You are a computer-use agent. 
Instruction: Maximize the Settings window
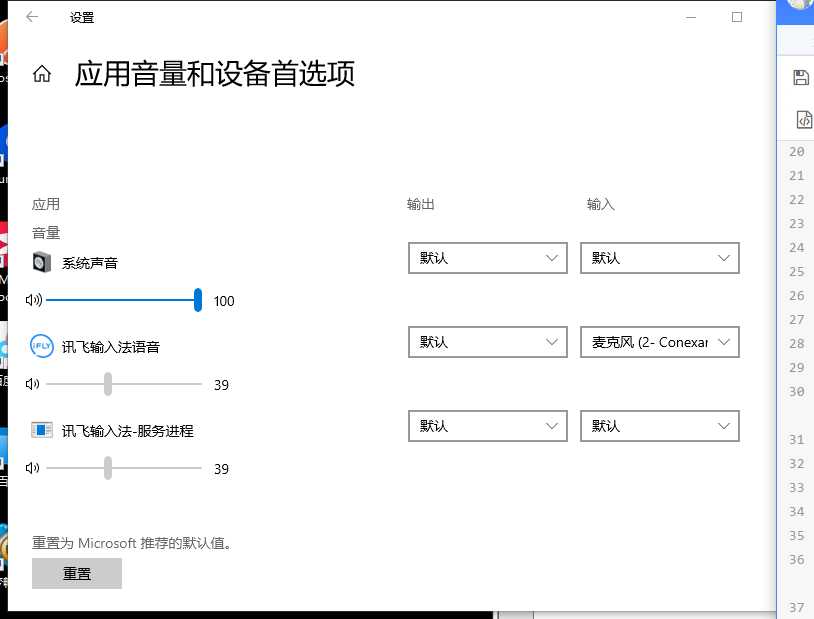737,17
